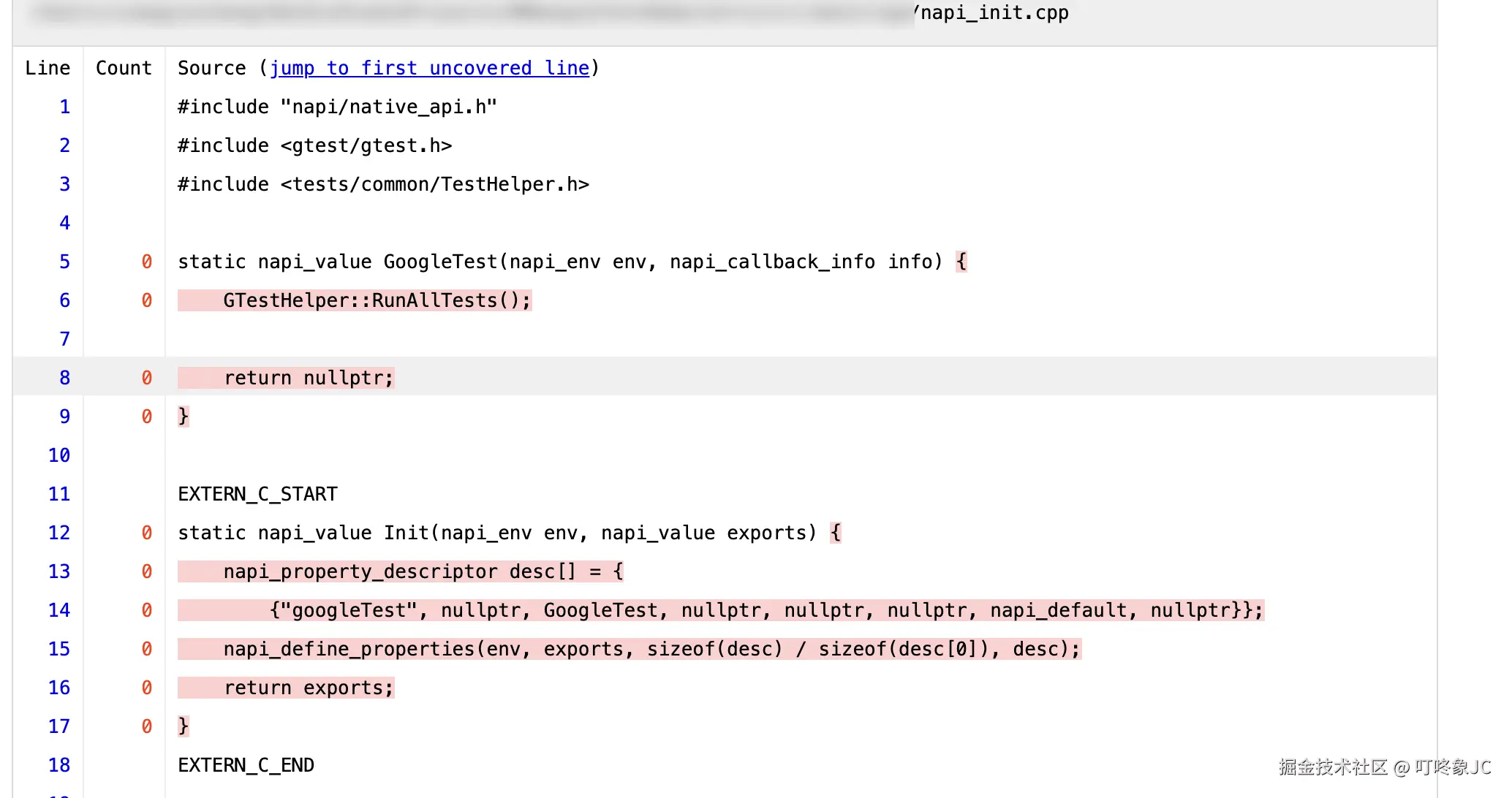The height and width of the screenshot is (798, 1512).
Task: Select the highlighted GTestHelper::RunAllTests(); line
Action: coord(355,300)
